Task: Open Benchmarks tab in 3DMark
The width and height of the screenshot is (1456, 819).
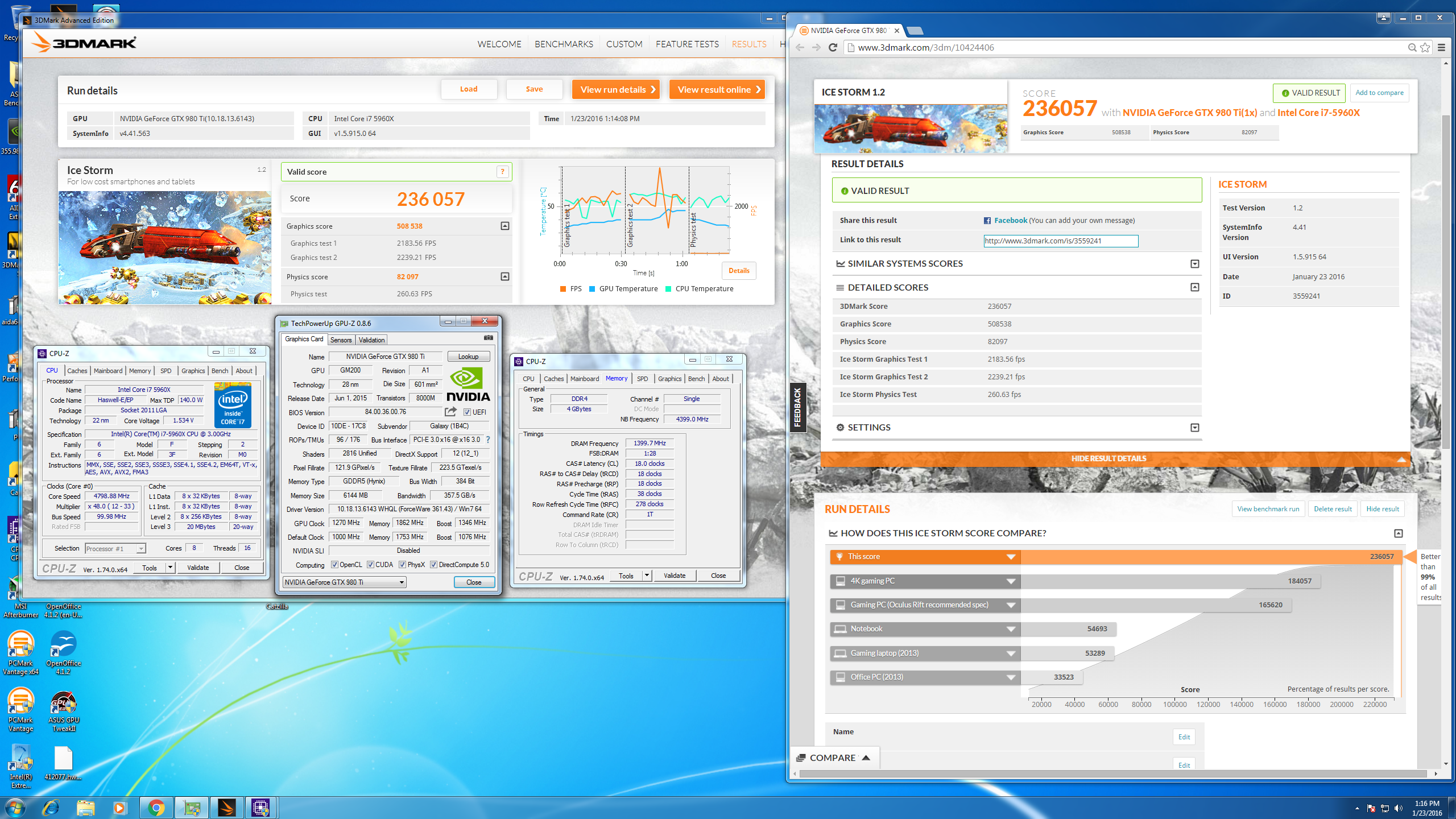Action: (x=563, y=44)
